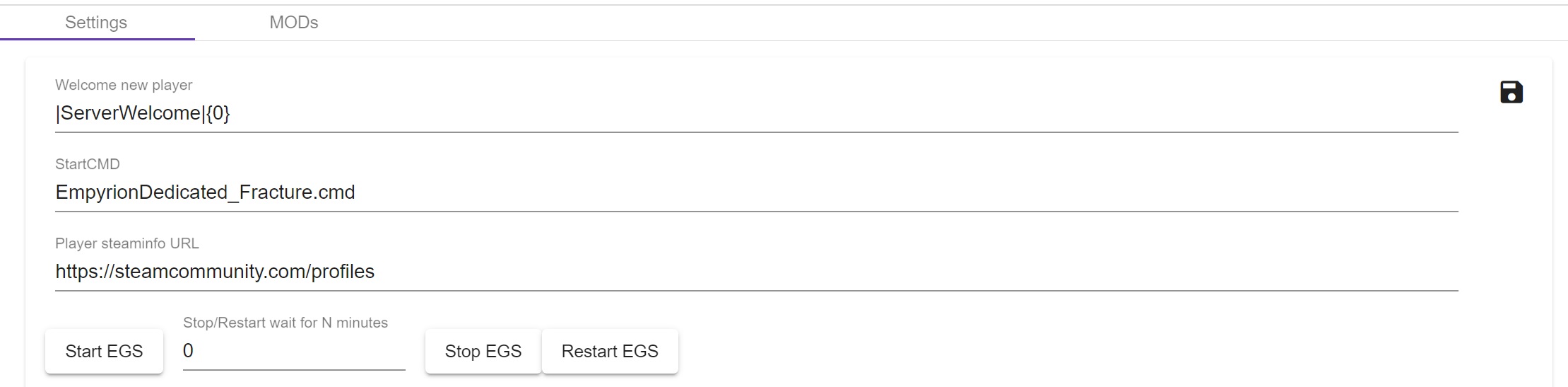Save settings with the floppy disk icon
1568x387 pixels.
pyautogui.click(x=1511, y=92)
